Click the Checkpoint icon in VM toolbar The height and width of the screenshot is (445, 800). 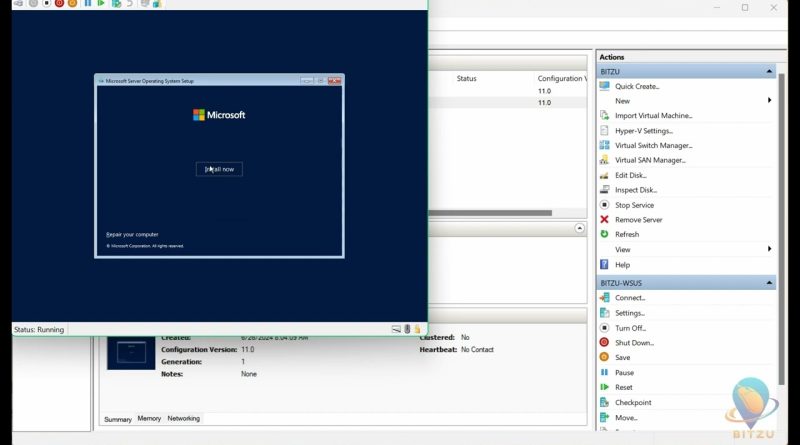click(x=116, y=3)
